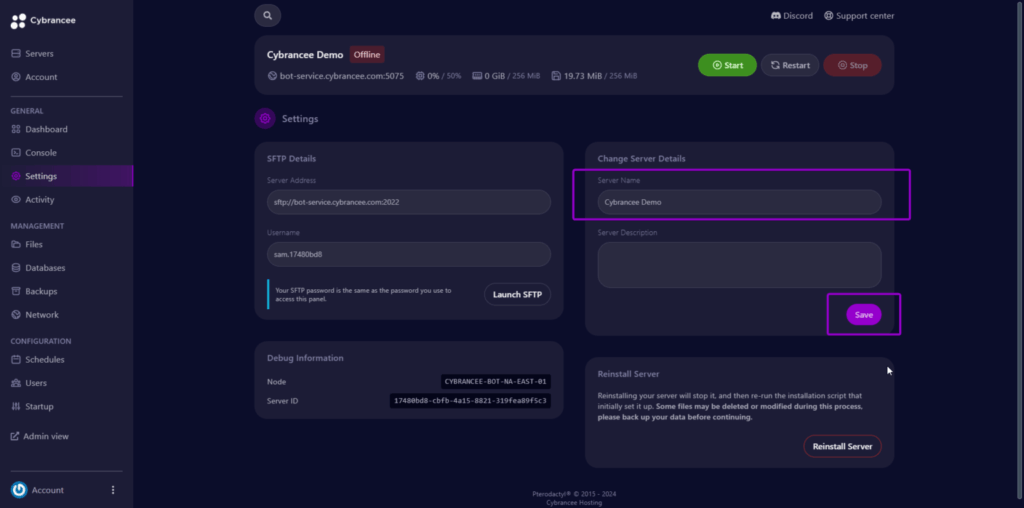Click the Pterodactyl copyright footer text
Image resolution: width=1024 pixels, height=508 pixels.
pos(574,494)
